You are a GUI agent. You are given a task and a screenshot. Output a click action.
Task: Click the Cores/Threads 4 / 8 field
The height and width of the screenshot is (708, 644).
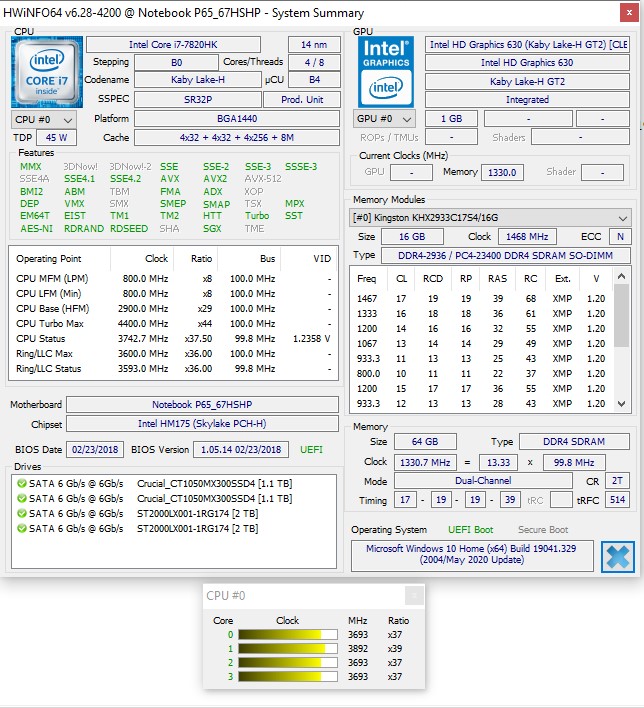(x=314, y=62)
